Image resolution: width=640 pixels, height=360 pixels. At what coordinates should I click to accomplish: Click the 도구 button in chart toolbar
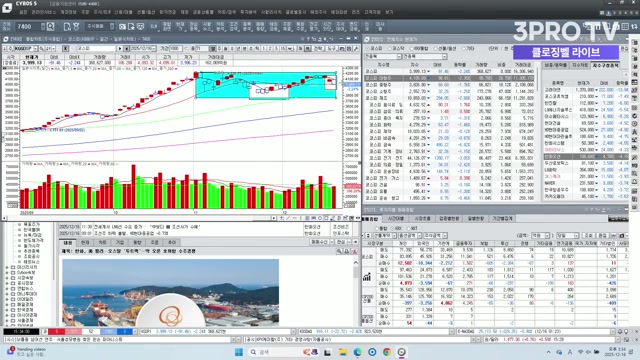[331, 49]
